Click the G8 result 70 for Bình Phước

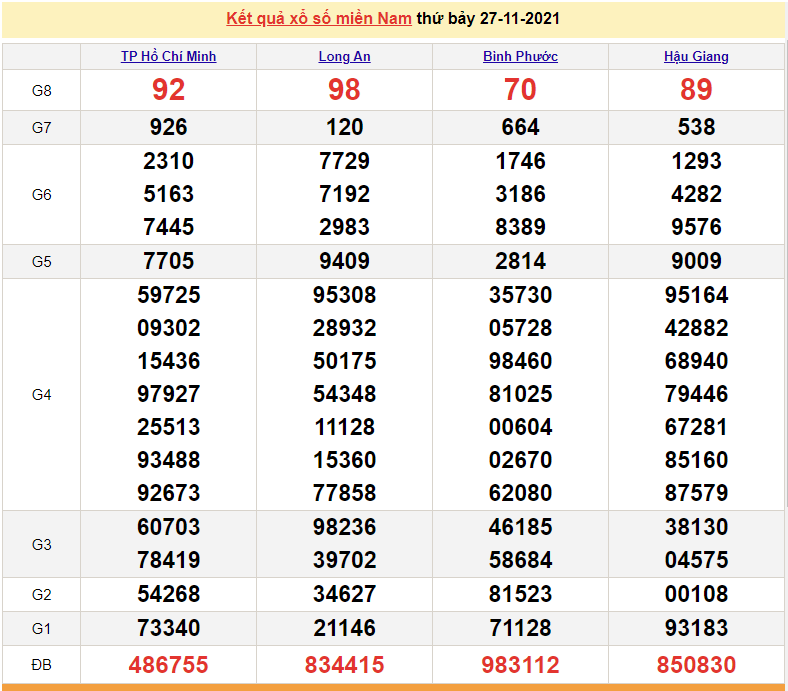click(x=520, y=91)
